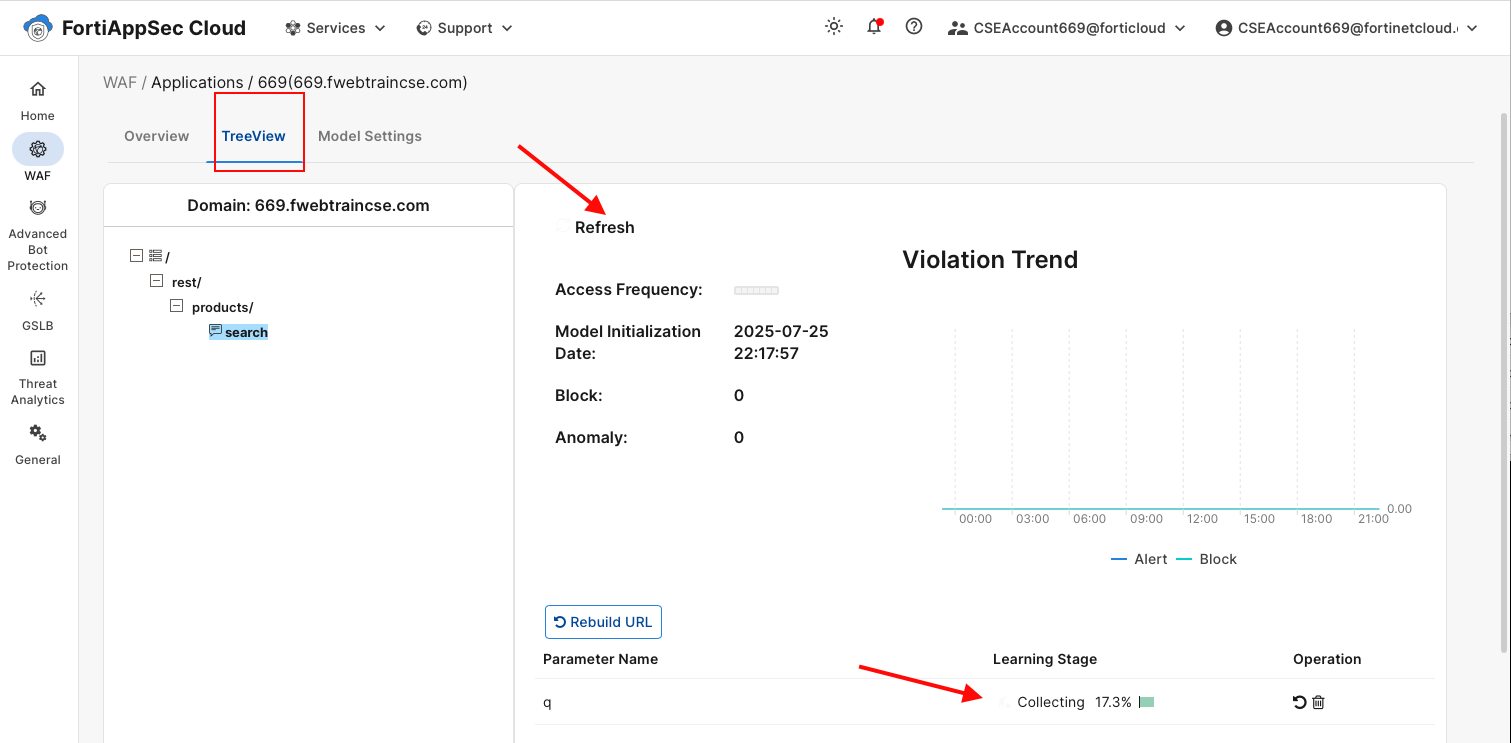The width and height of the screenshot is (1511, 743).
Task: Click the FortiAppSec Cloud logo icon
Action: pos(38,28)
